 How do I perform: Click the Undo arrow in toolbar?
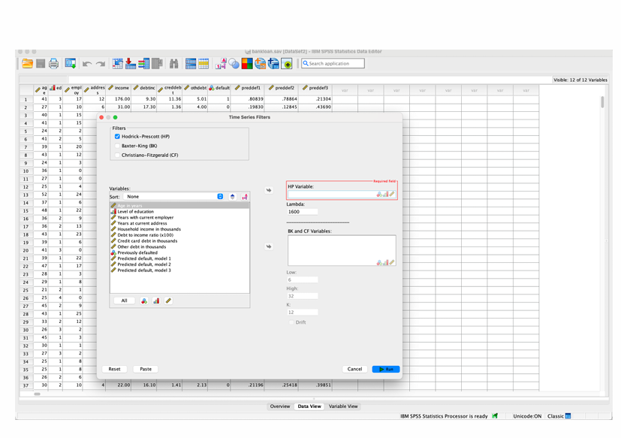pyautogui.click(x=87, y=64)
